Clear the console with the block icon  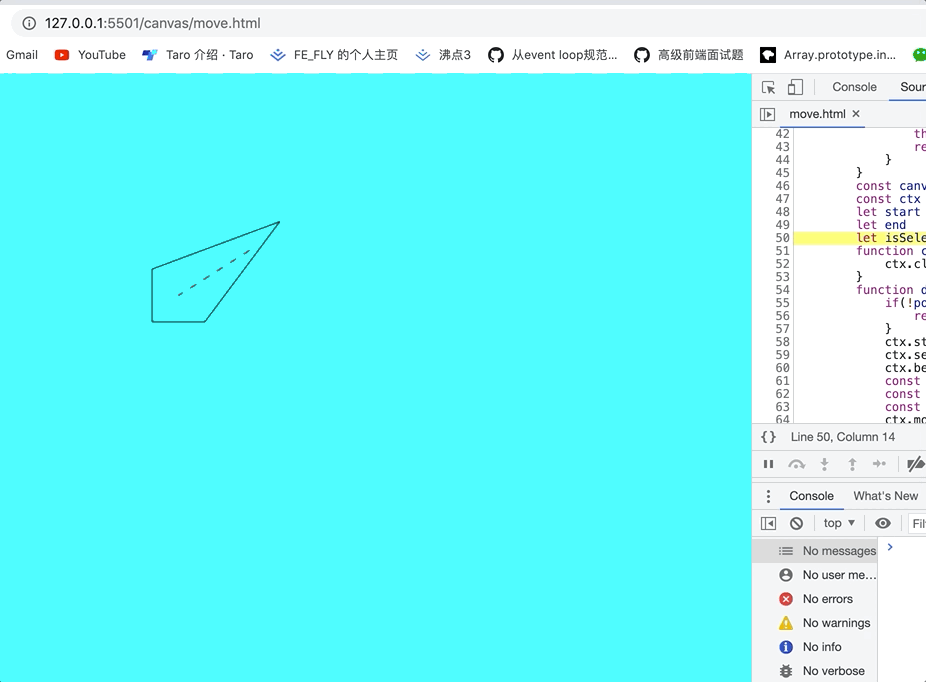click(x=797, y=523)
